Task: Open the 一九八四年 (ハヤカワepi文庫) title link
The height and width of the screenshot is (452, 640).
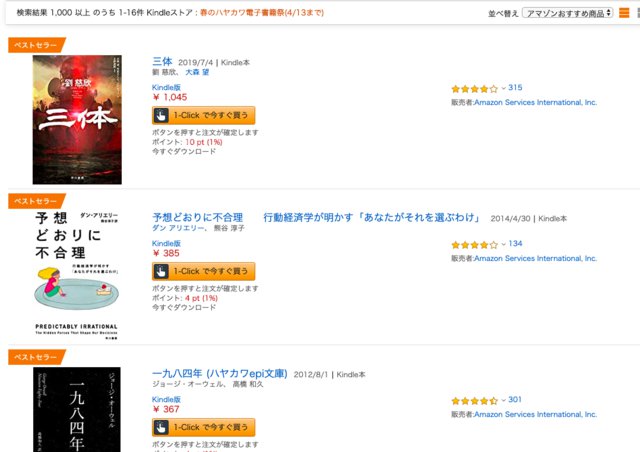Action: point(220,374)
